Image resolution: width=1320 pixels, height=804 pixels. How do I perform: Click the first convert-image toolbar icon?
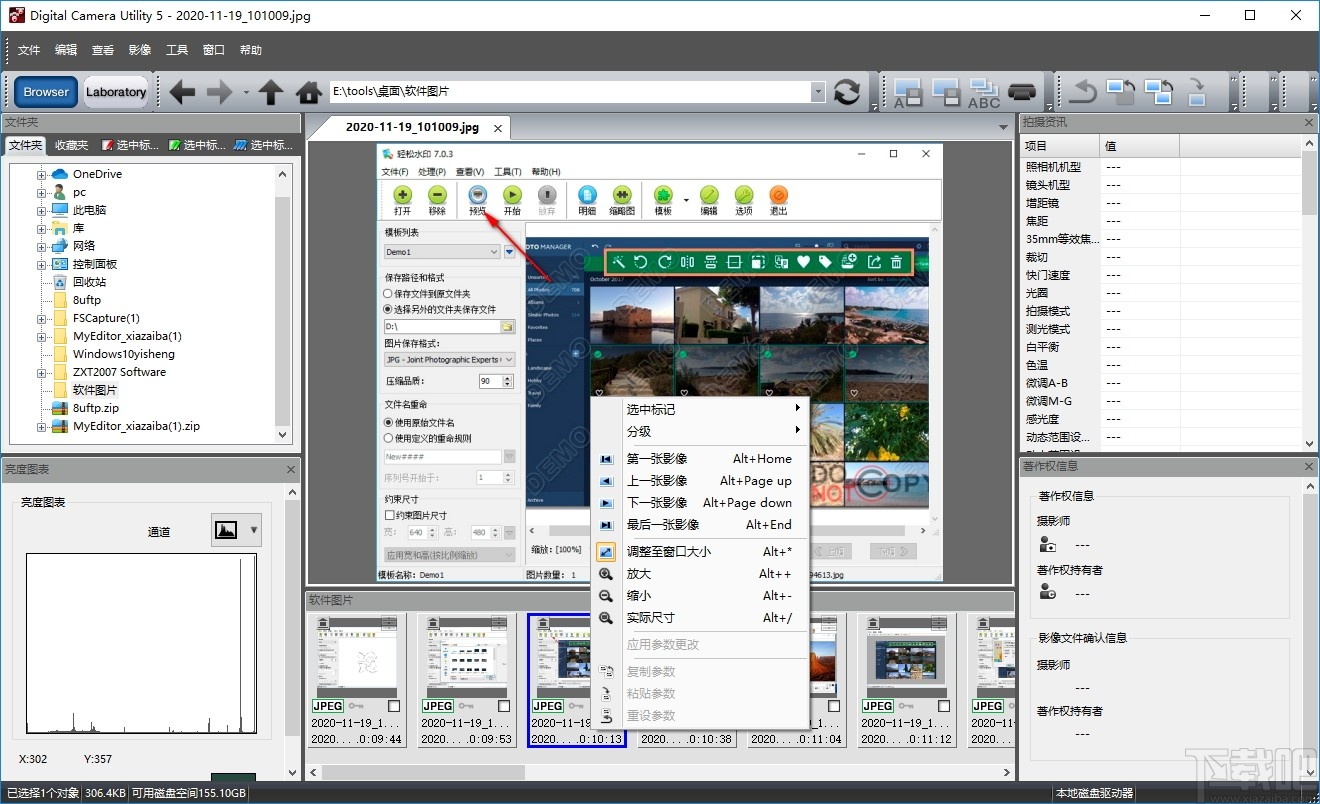click(x=908, y=92)
